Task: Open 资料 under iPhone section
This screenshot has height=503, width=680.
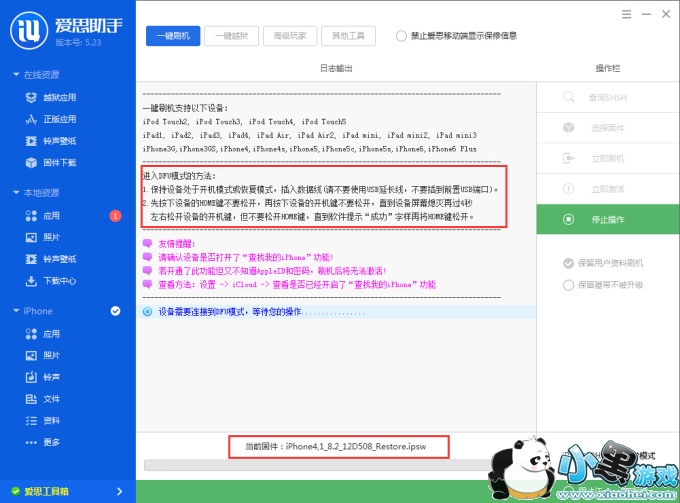Action: click(x=42, y=421)
